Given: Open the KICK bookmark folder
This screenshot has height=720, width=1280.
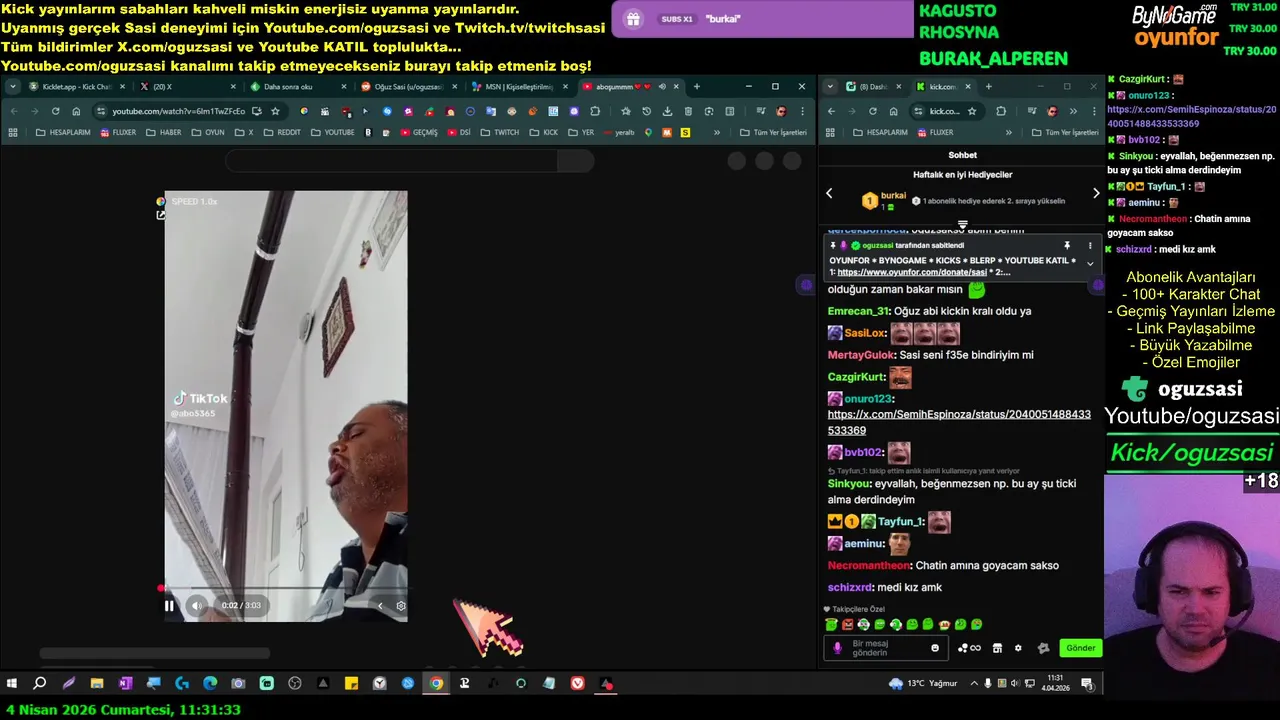Looking at the screenshot, I should click(544, 132).
